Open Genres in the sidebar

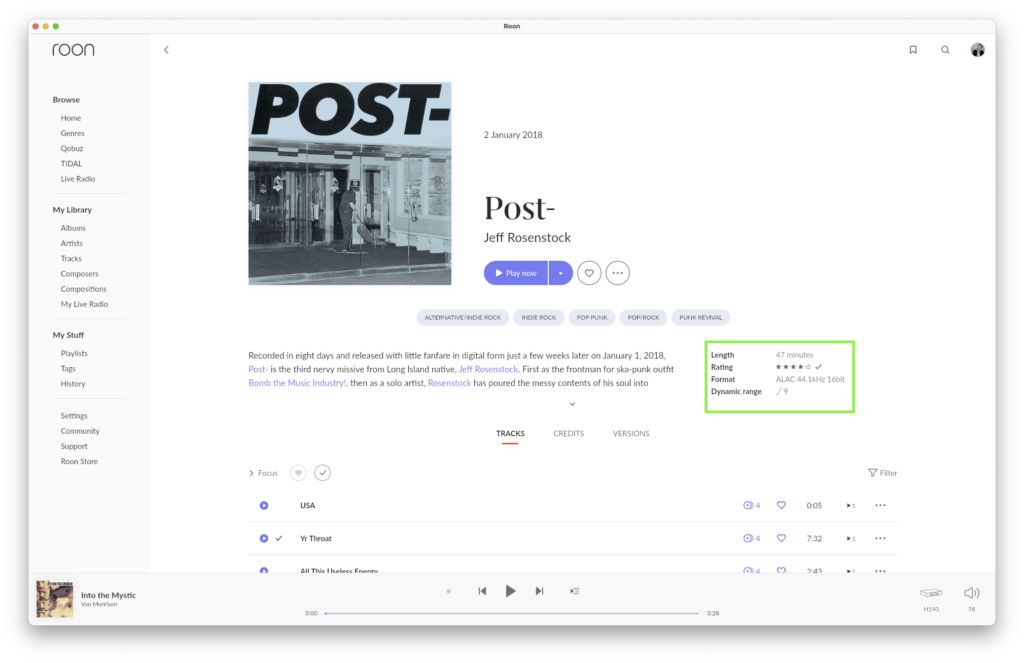72,133
